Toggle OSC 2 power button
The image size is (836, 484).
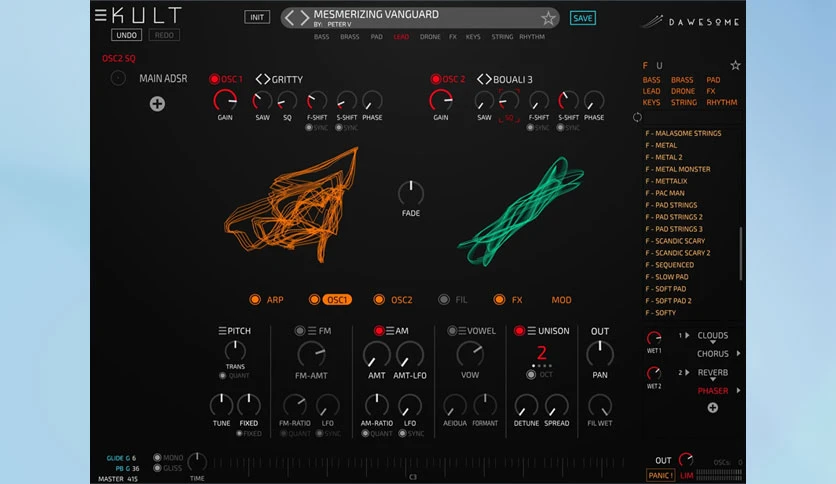pos(436,79)
